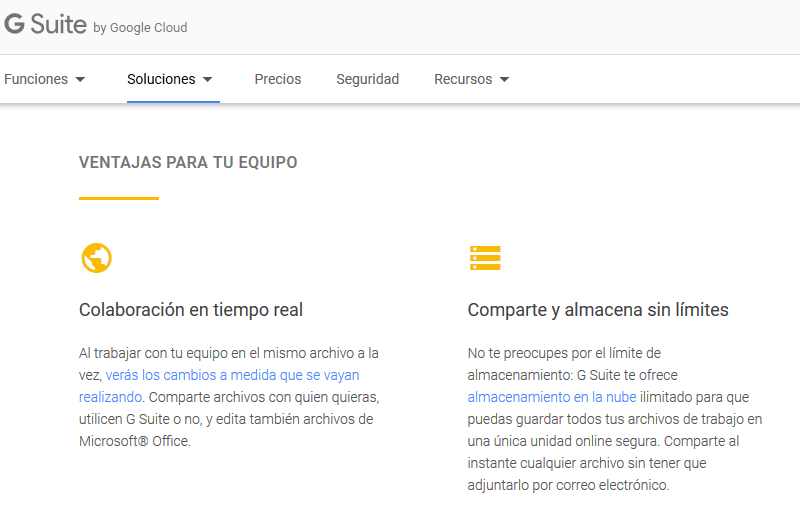Expand the Recursos dropdown arrow

click(504, 80)
